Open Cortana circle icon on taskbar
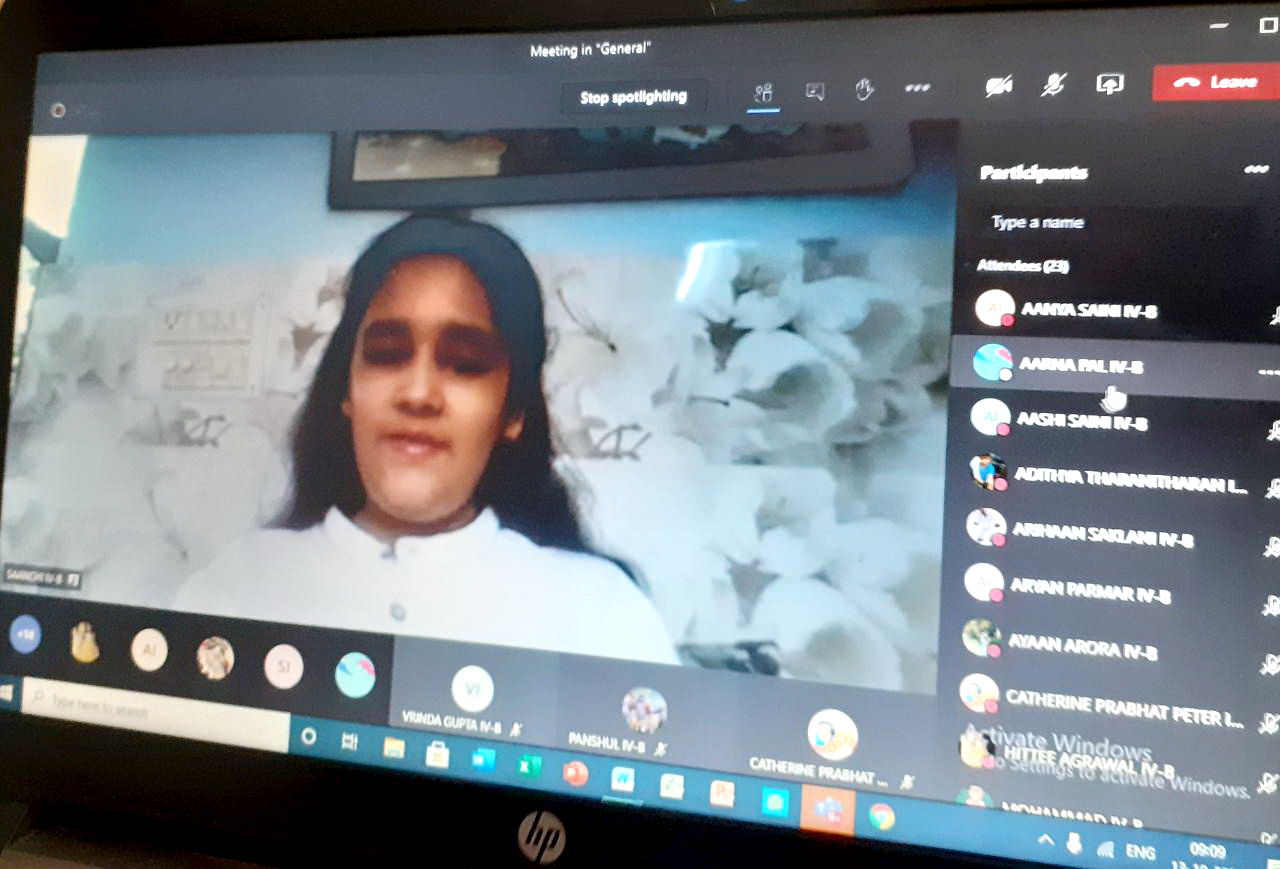Image resolution: width=1280 pixels, height=869 pixels. [x=308, y=737]
